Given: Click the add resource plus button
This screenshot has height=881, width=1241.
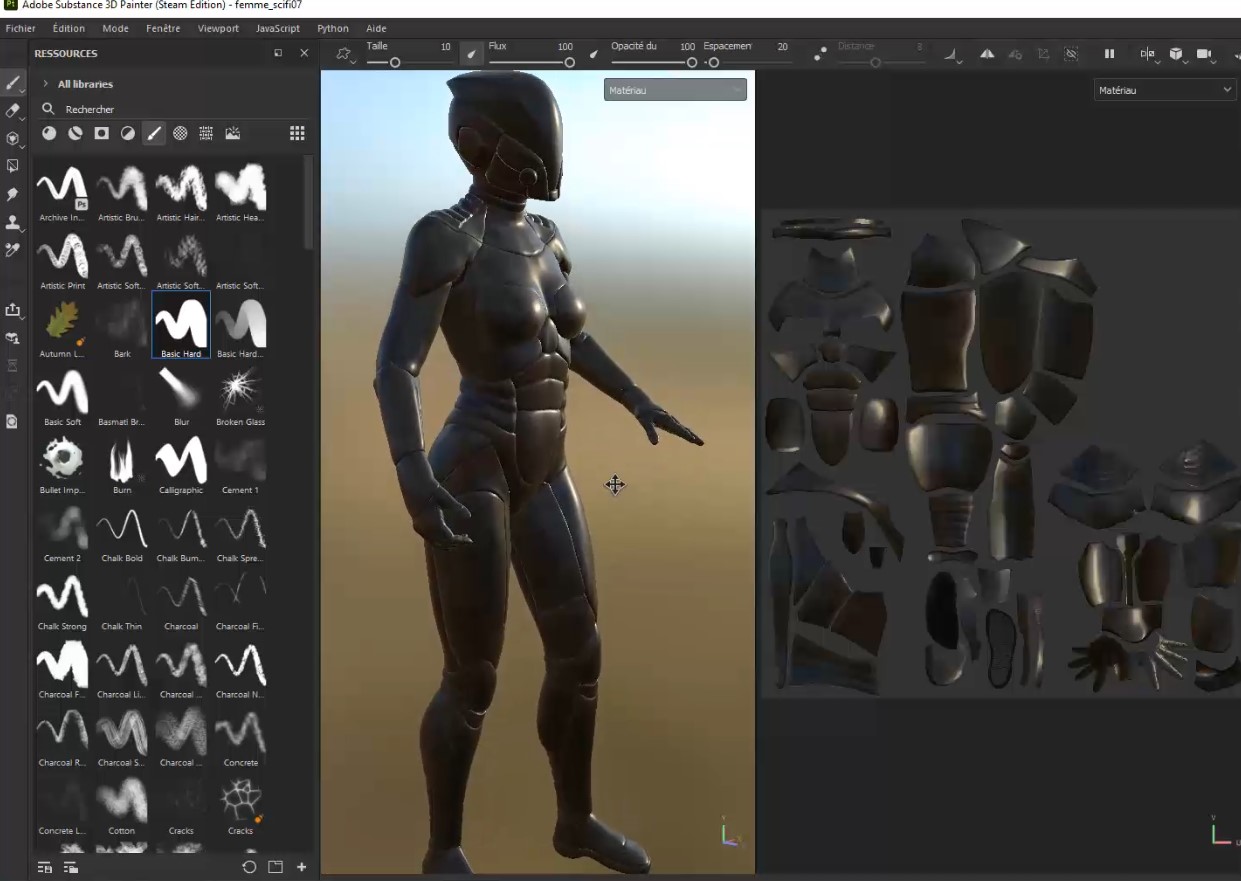Looking at the screenshot, I should [x=301, y=867].
